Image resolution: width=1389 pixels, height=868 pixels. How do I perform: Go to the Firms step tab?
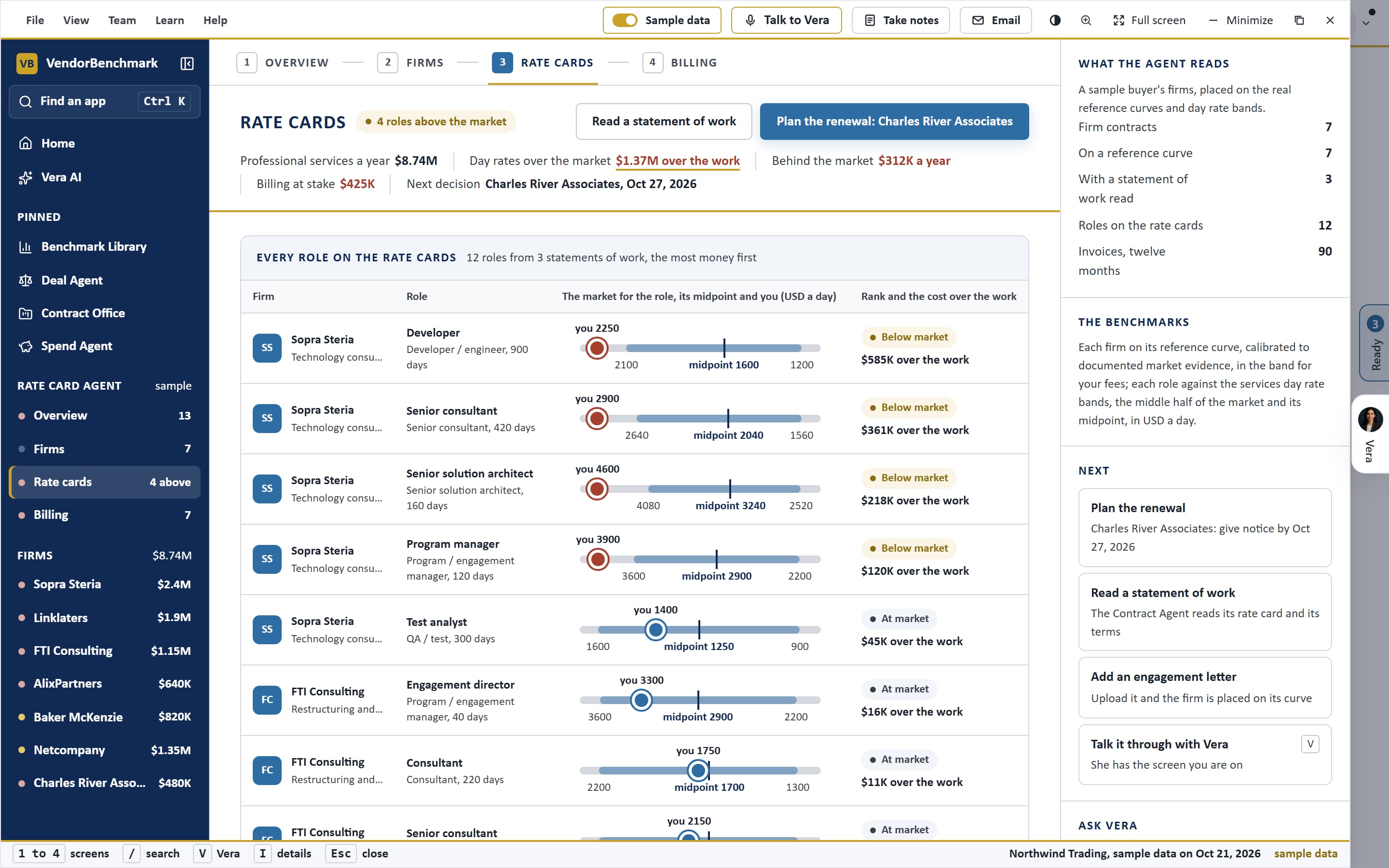pos(410,63)
